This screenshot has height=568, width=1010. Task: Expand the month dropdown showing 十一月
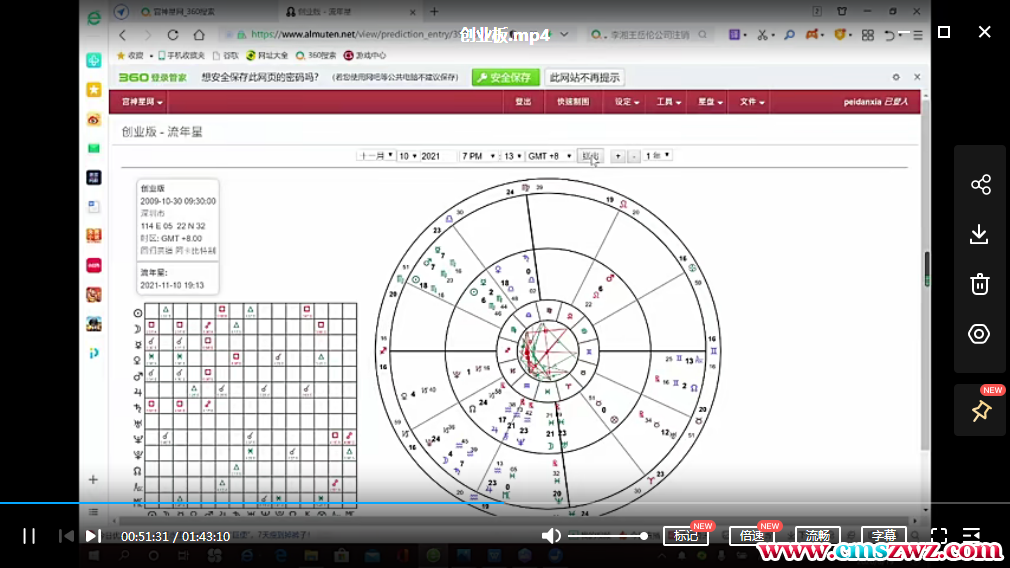click(x=375, y=156)
